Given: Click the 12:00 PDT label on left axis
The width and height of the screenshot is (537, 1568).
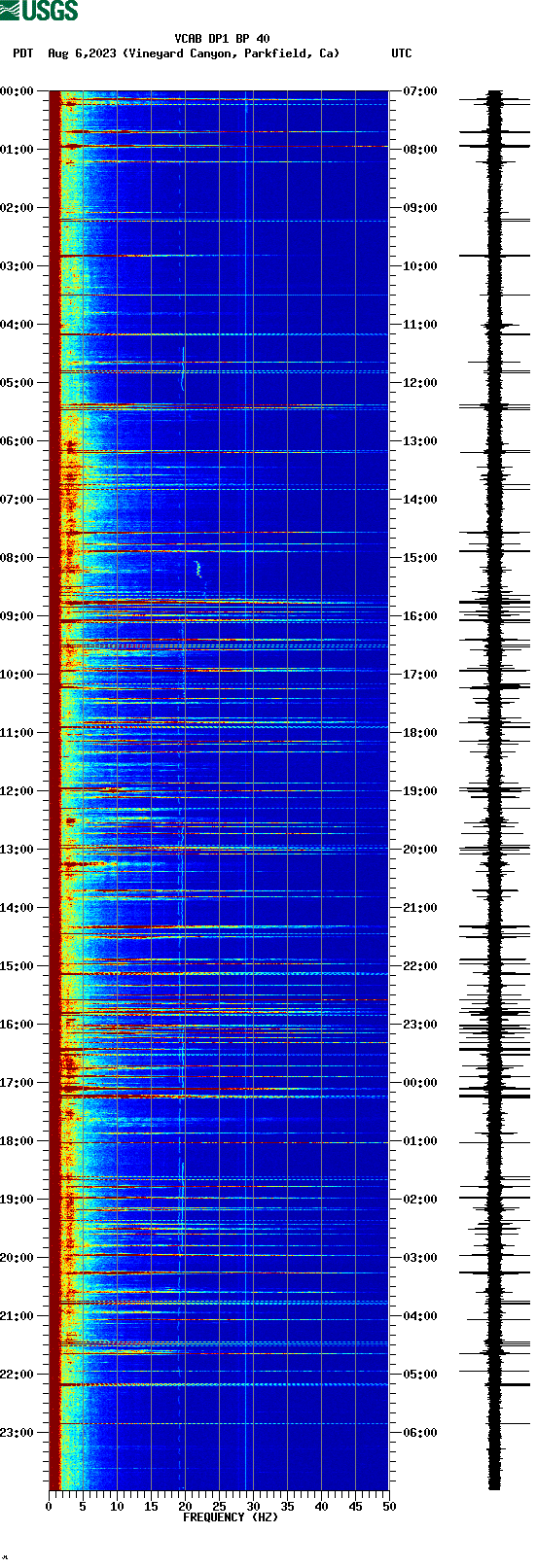Looking at the screenshot, I should click(x=17, y=791).
